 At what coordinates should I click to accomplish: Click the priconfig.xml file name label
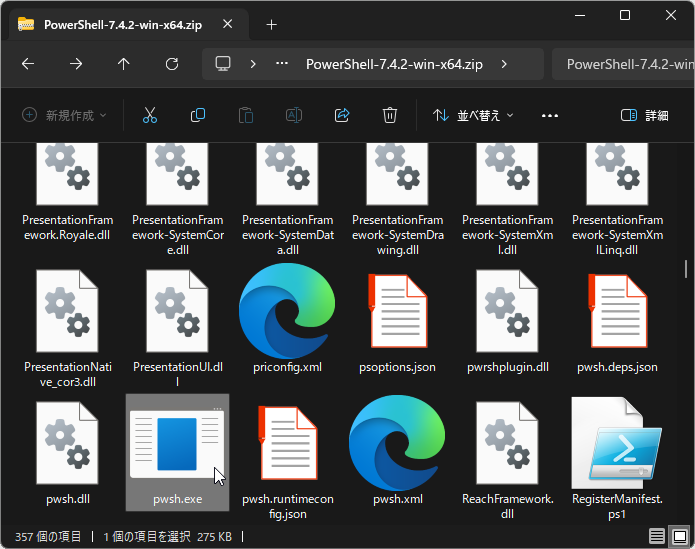click(x=287, y=367)
